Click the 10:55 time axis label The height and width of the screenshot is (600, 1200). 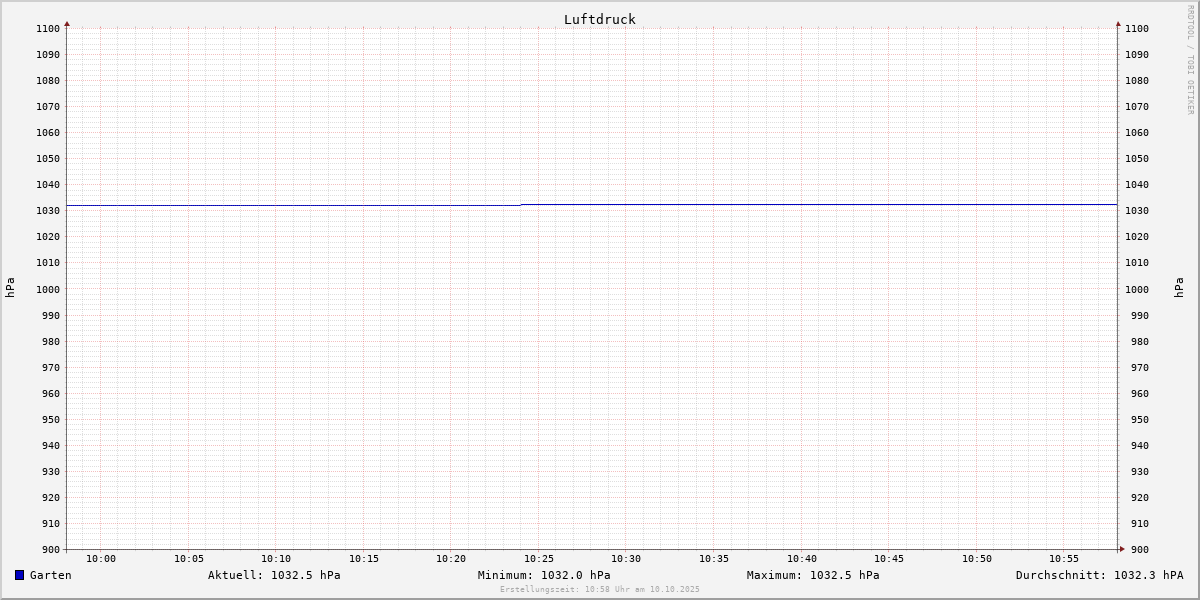(x=1064, y=559)
